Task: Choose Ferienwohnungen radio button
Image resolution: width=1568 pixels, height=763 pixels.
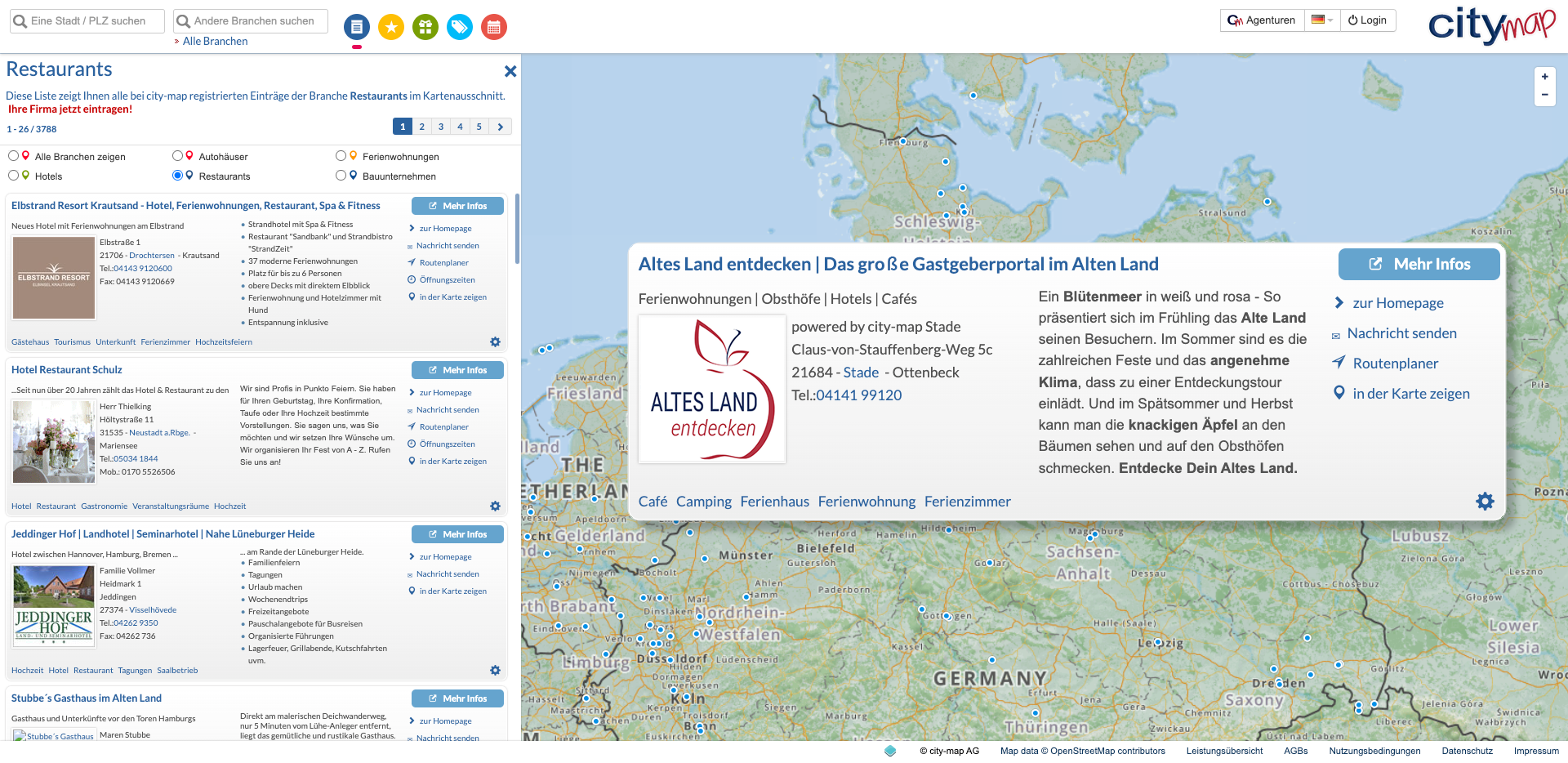Action: 341,156
